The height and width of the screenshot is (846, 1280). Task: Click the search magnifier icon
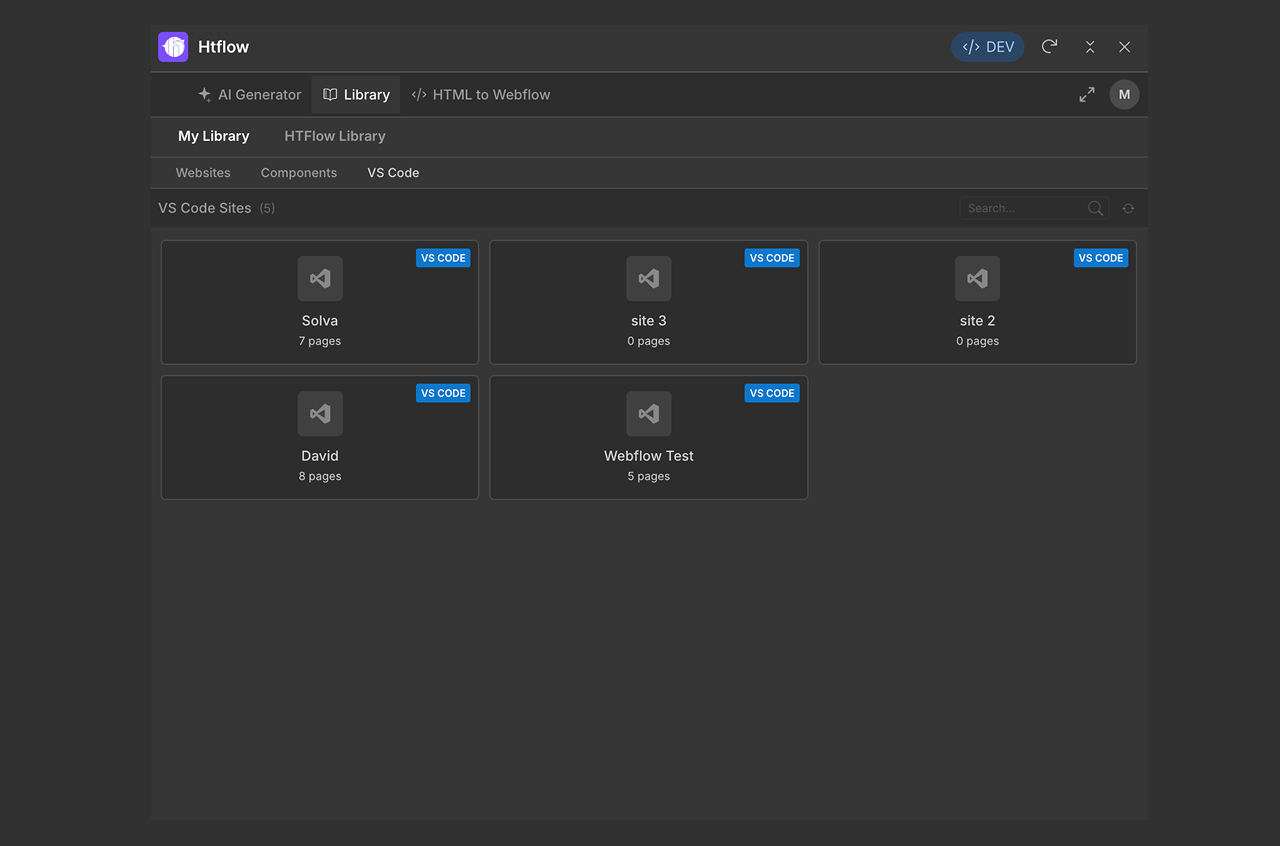[1095, 208]
